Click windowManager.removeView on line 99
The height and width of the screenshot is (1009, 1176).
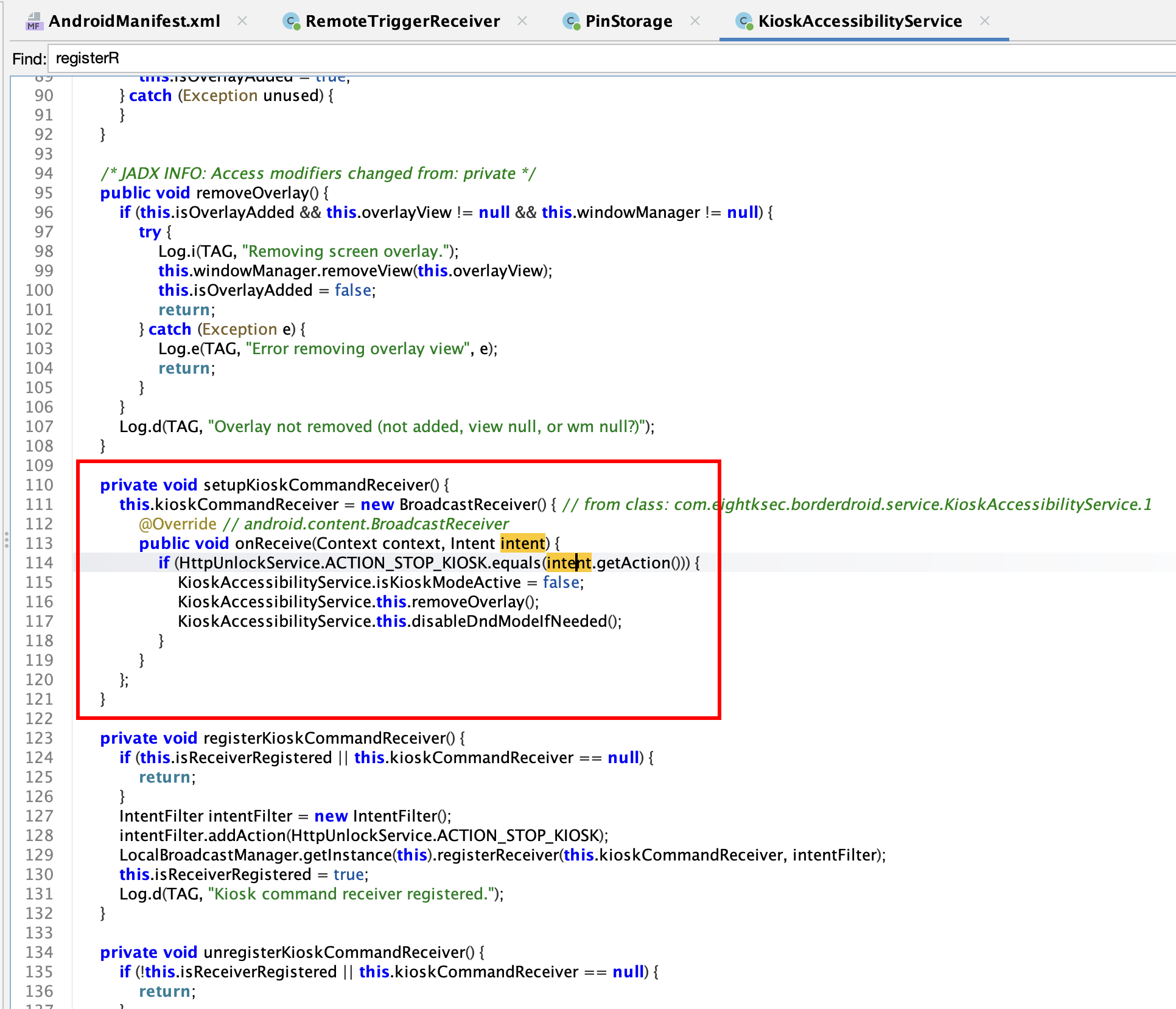(303, 271)
